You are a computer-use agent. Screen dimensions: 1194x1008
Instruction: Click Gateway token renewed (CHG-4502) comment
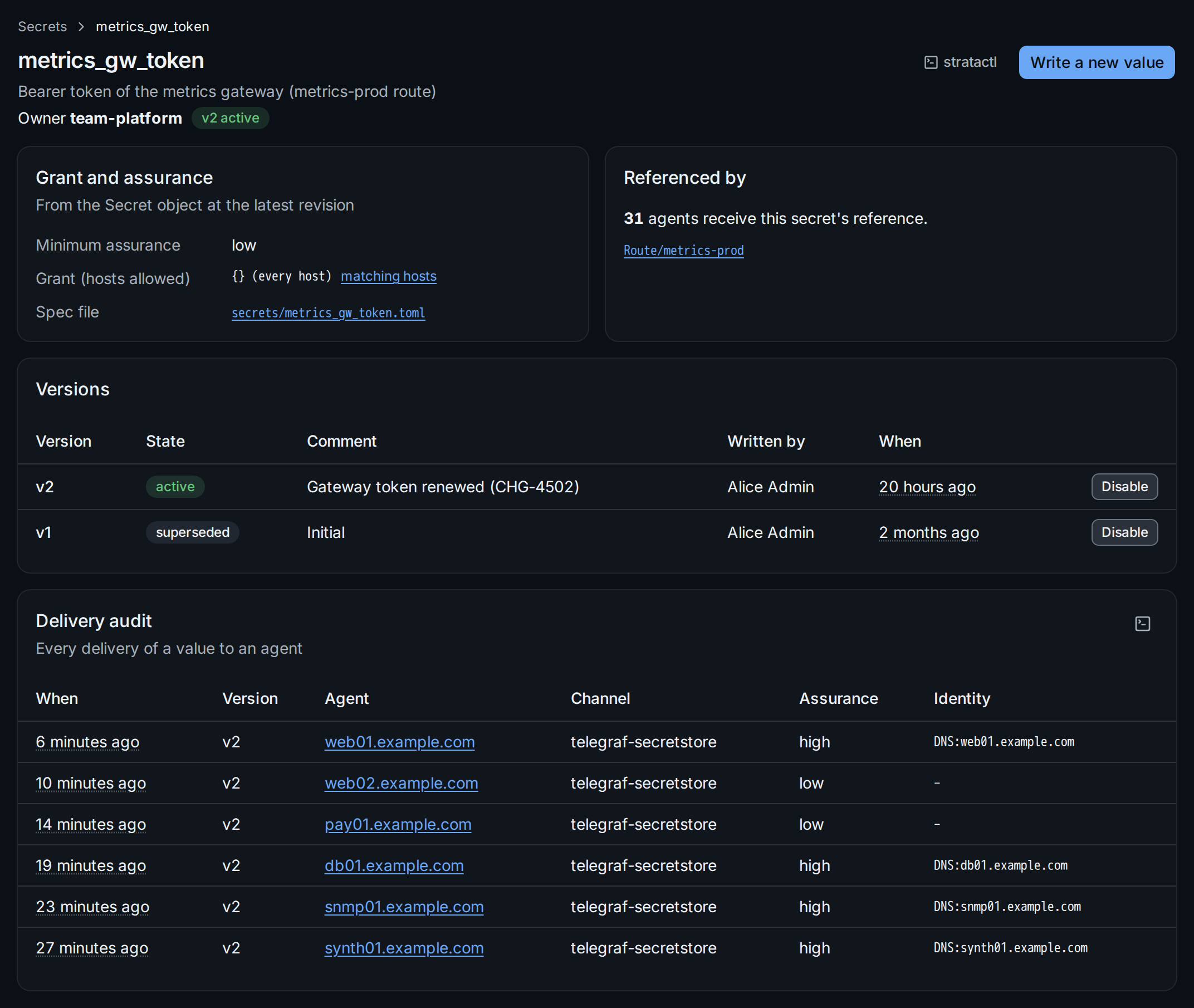click(443, 487)
